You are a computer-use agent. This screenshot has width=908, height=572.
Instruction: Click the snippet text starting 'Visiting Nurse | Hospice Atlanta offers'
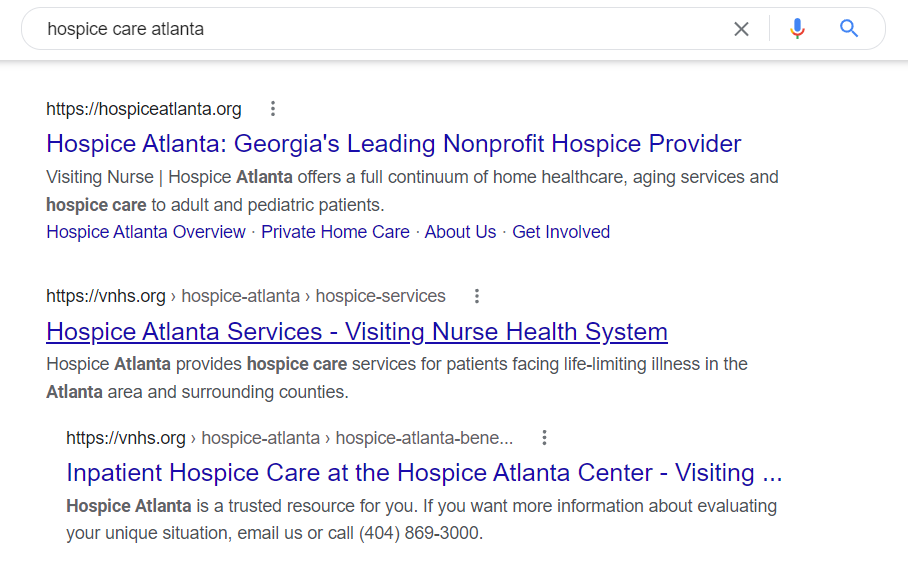(x=412, y=191)
